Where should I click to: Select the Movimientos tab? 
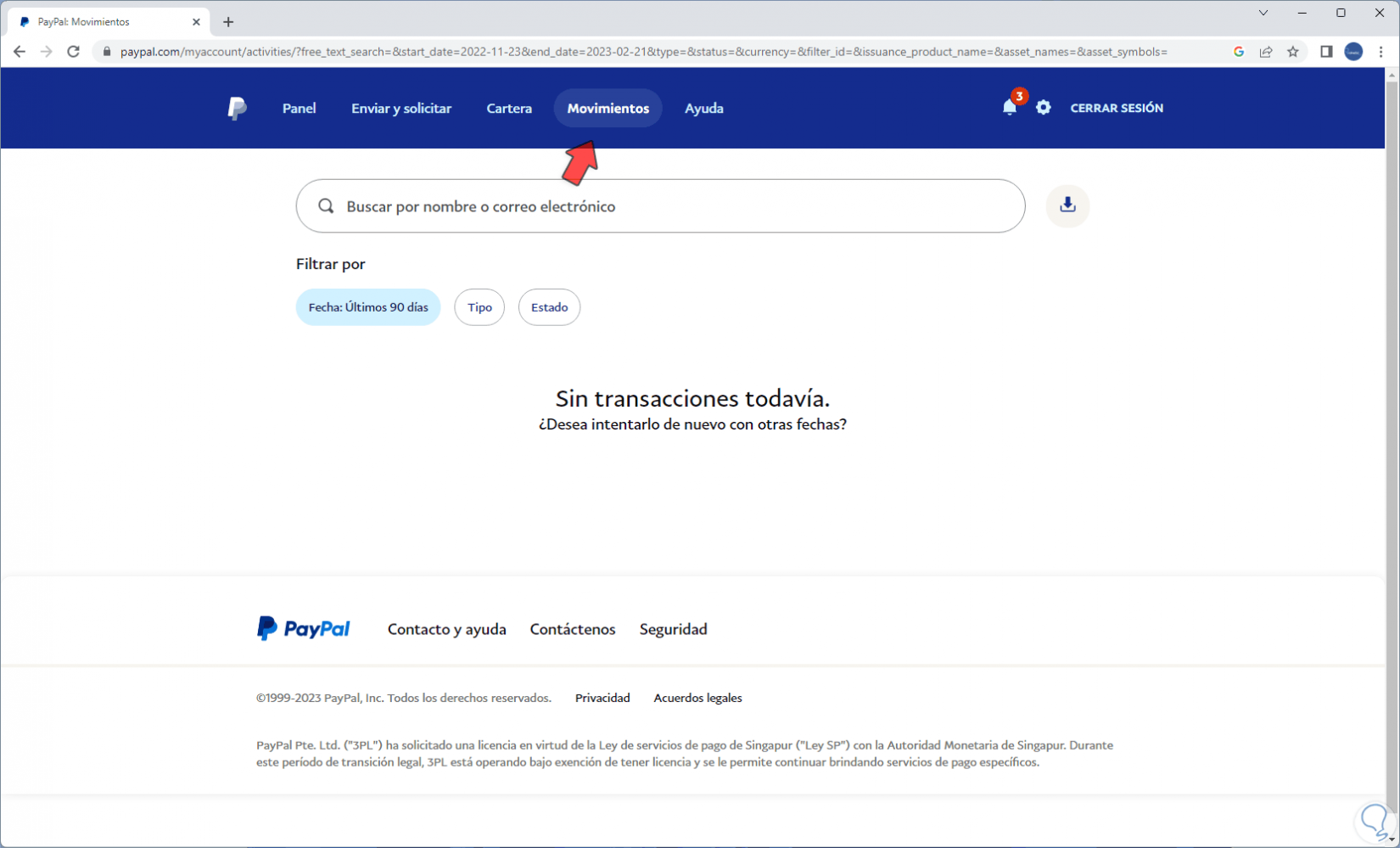[x=608, y=109]
